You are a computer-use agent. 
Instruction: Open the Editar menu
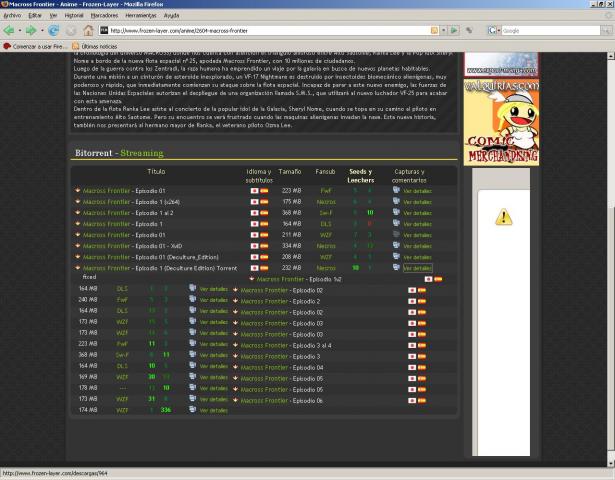35,15
